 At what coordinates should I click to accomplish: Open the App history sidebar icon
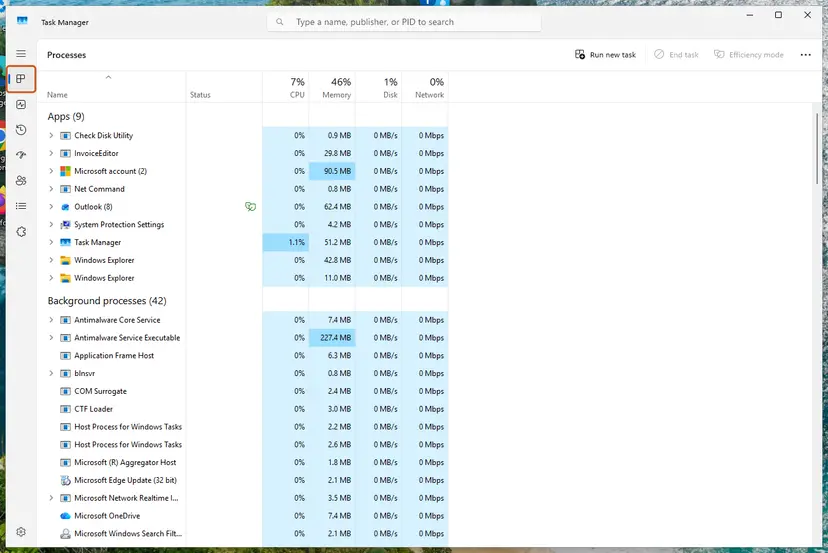(x=21, y=130)
